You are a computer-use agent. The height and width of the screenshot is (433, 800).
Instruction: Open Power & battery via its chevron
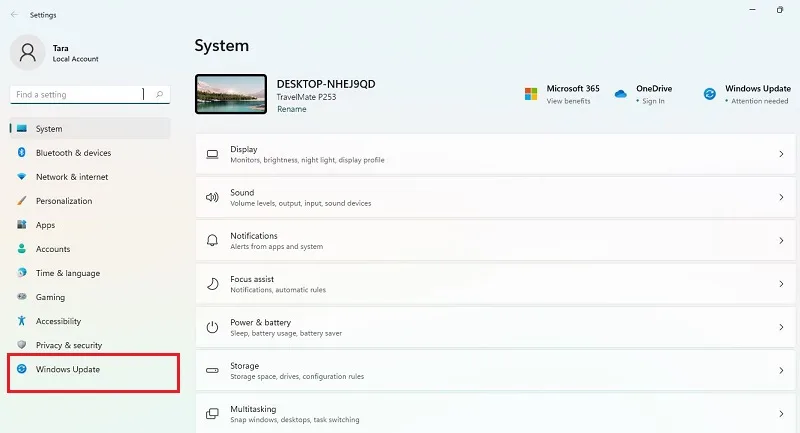click(781, 327)
